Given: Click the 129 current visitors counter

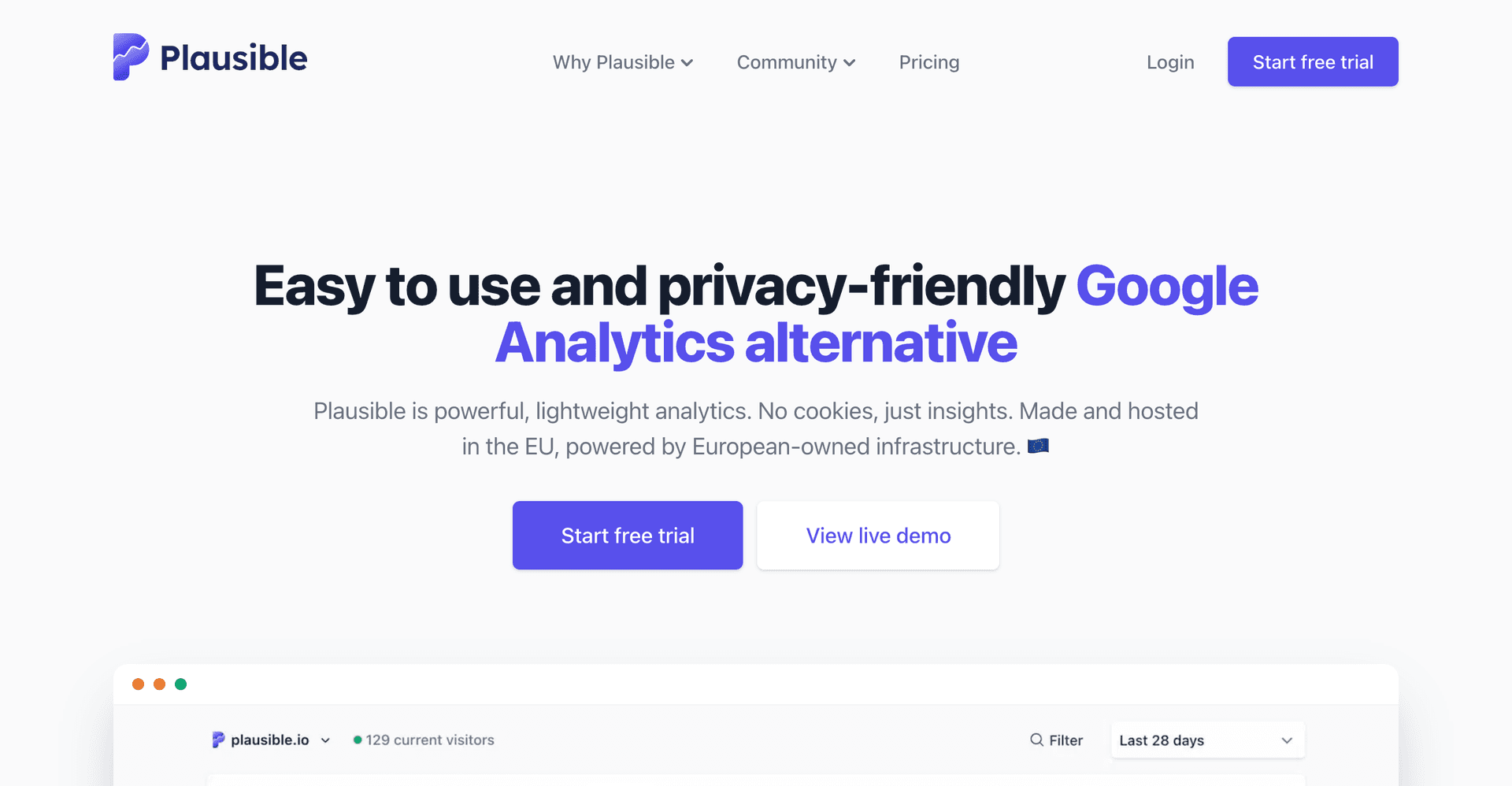Looking at the screenshot, I should tap(430, 740).
